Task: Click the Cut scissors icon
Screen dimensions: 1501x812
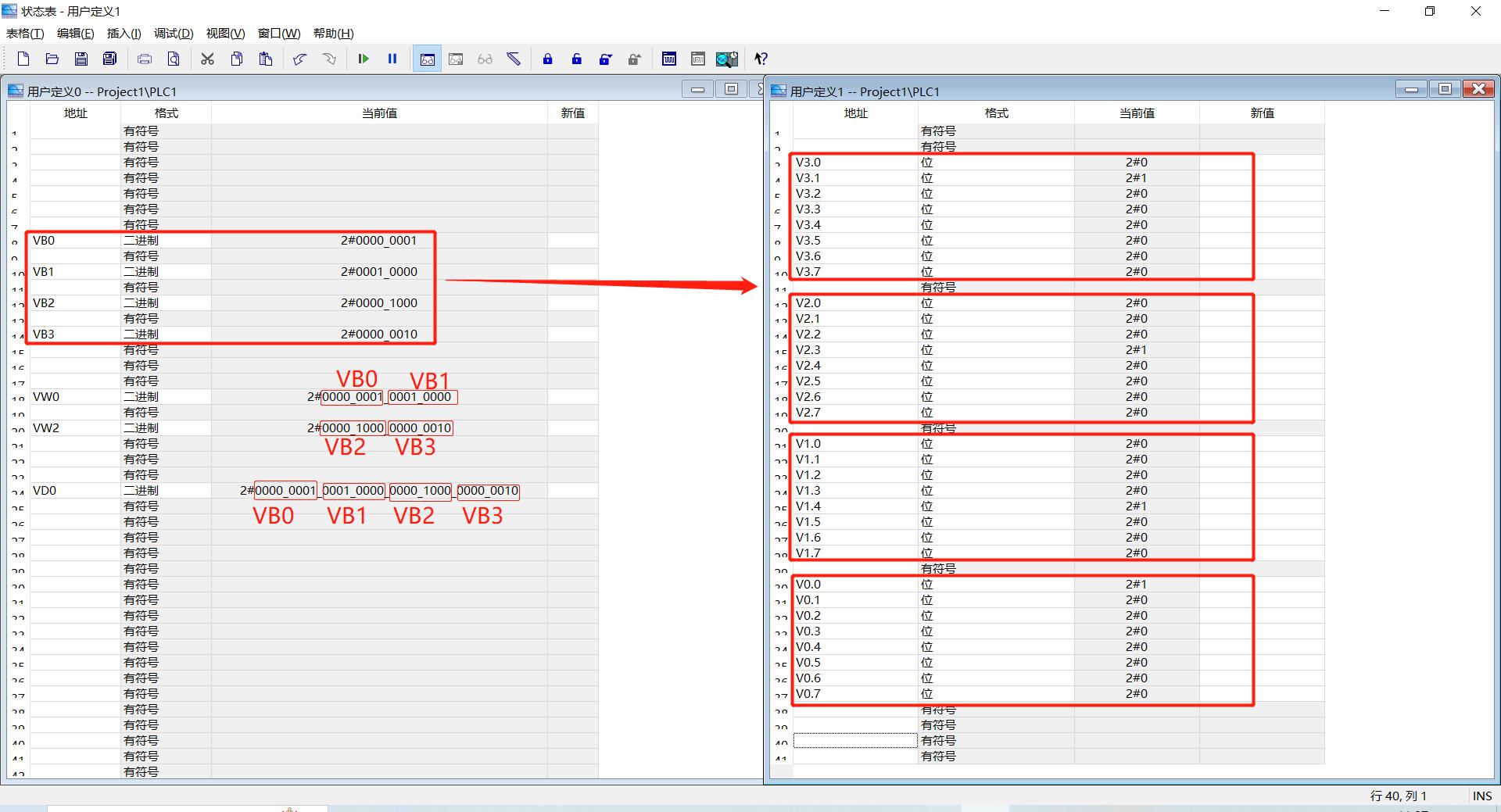Action: click(x=207, y=59)
